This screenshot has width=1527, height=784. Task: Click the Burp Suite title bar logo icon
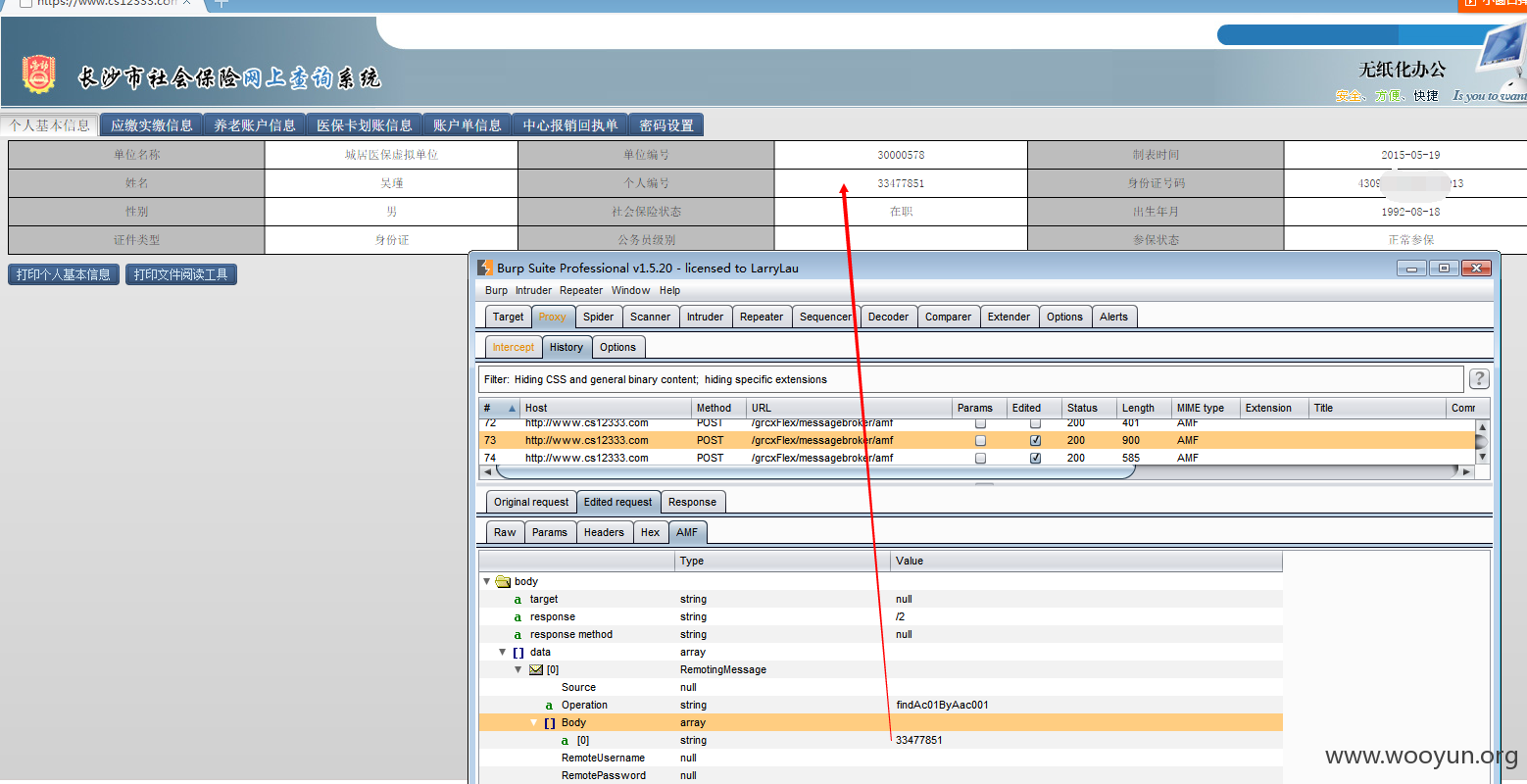[485, 268]
